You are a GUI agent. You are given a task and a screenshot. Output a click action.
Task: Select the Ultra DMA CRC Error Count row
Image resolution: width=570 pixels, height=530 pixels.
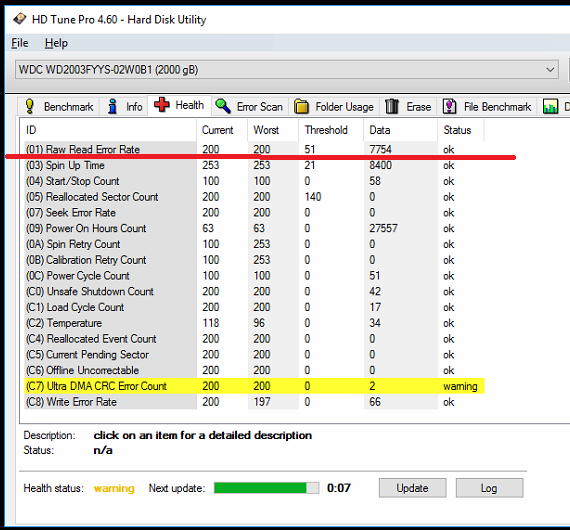pos(254,386)
